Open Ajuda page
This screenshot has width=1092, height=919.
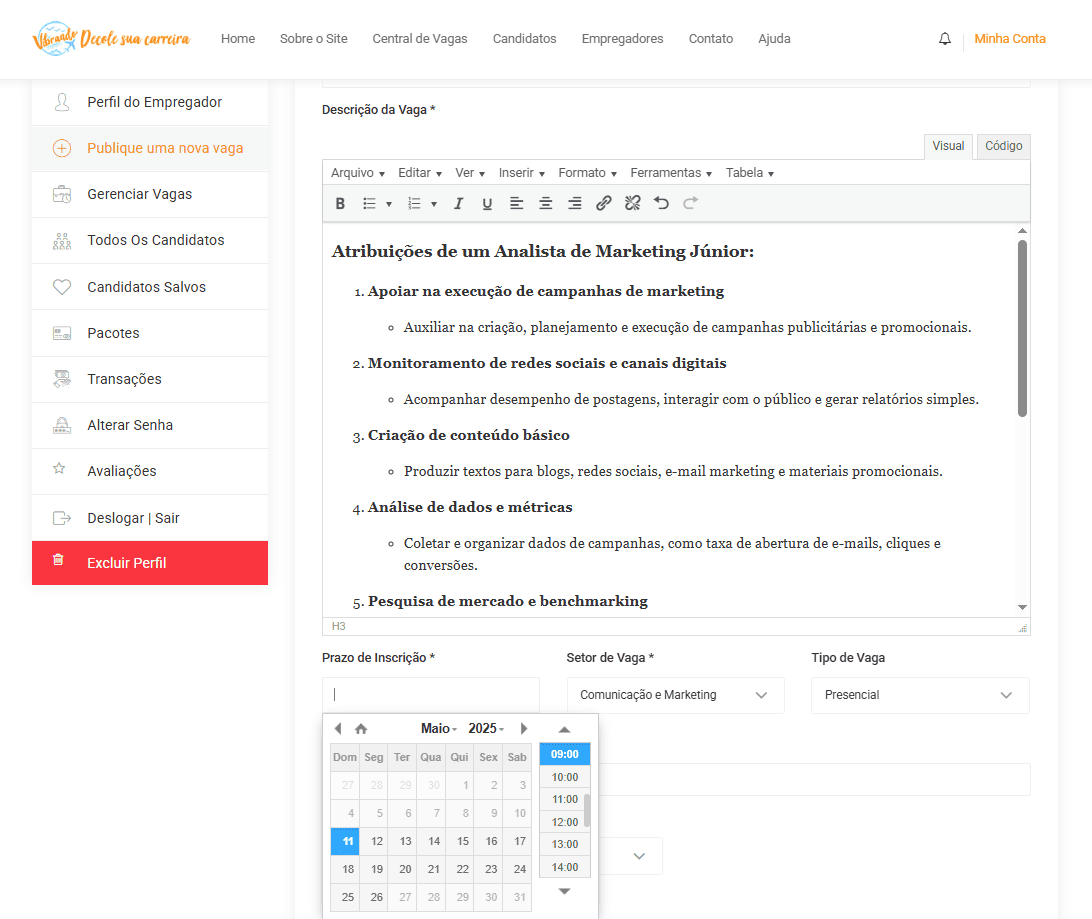(x=774, y=39)
